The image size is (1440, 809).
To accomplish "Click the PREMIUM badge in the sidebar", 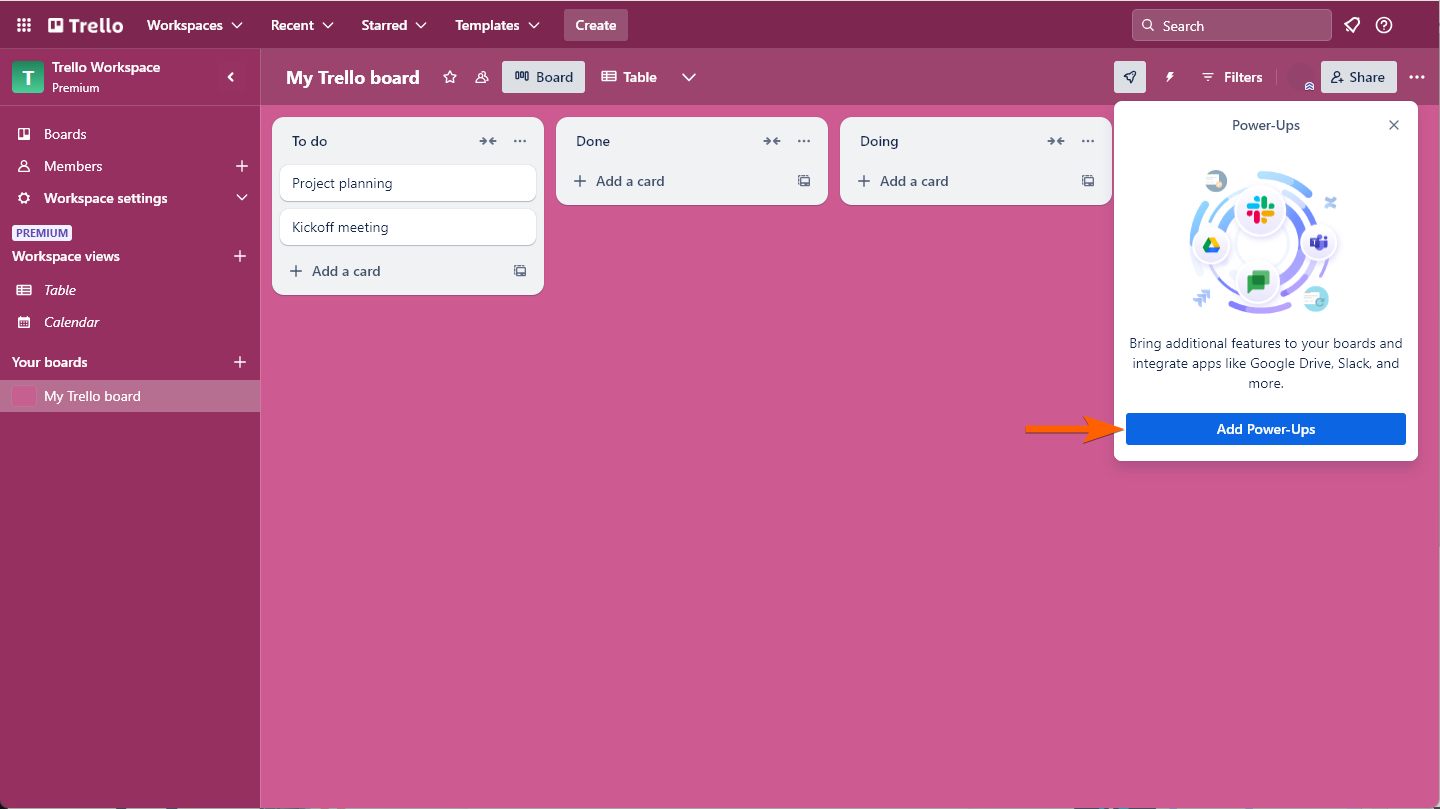I will pyautogui.click(x=42, y=233).
